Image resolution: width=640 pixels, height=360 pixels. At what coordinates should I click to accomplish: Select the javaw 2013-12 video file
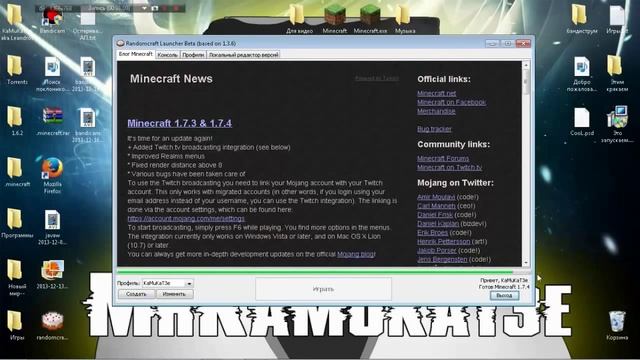click(x=52, y=227)
